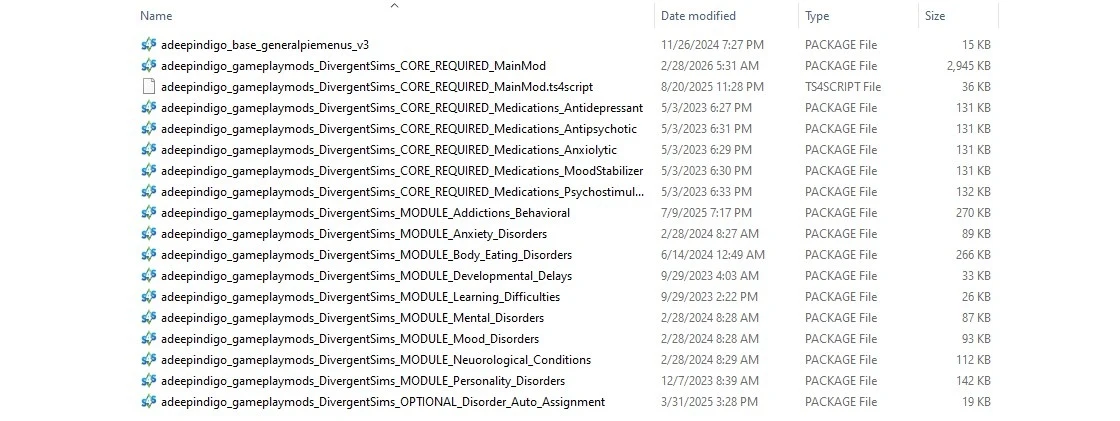Click the generalpiemenus_v3 package file icon
The height and width of the screenshot is (421, 1120).
[x=149, y=45]
